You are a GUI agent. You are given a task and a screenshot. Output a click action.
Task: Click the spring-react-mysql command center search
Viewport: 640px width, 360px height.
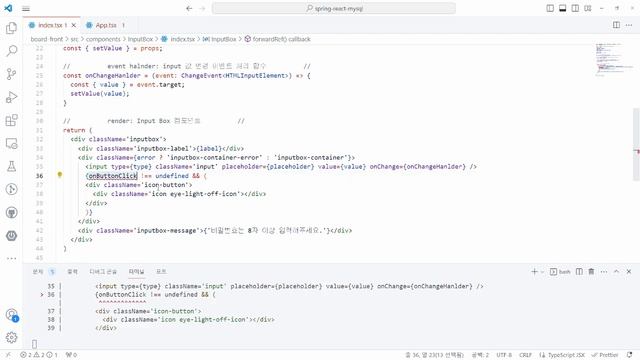coord(334,8)
